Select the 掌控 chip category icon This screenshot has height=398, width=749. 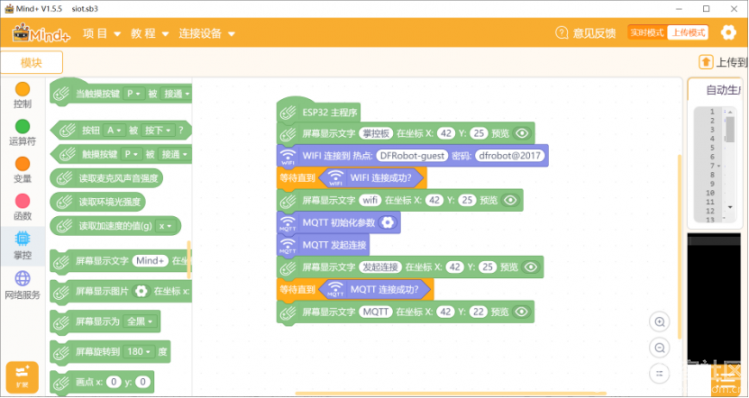click(x=22, y=238)
